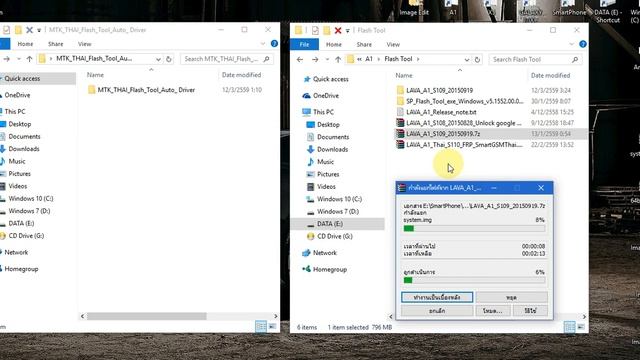Click the Cancel button in extraction dialog
Screen dimensions: 640x360
point(437,311)
